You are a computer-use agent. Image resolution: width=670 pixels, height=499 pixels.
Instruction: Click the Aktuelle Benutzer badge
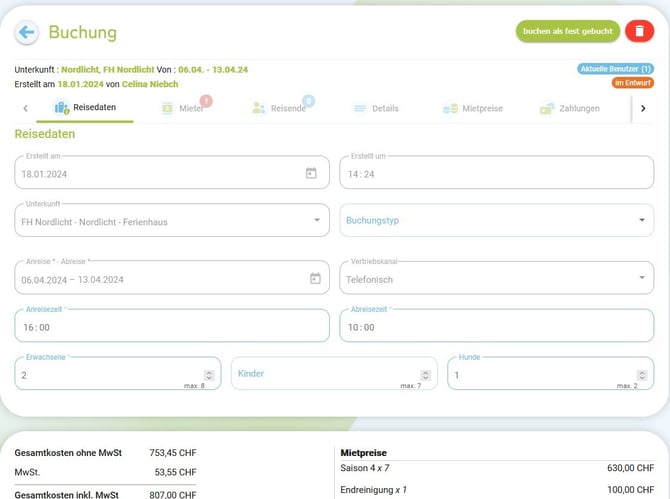tap(616, 69)
